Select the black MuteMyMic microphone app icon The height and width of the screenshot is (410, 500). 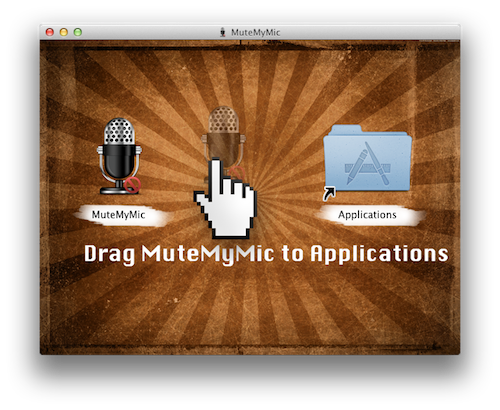(119, 156)
